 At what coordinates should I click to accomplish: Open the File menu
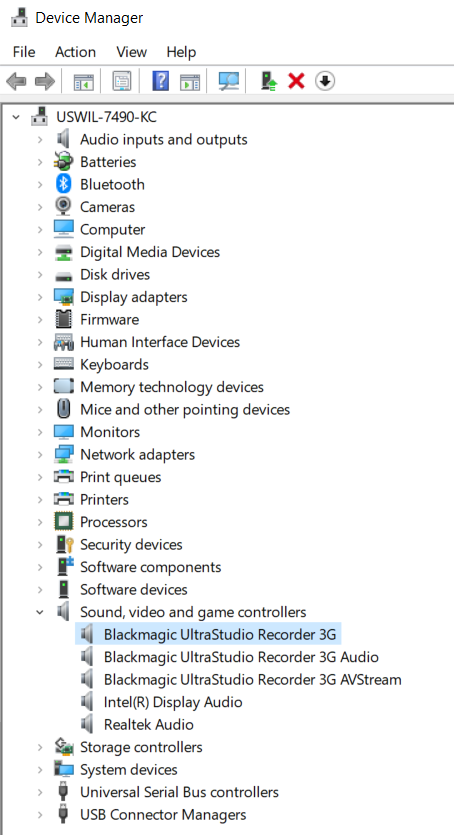[24, 52]
